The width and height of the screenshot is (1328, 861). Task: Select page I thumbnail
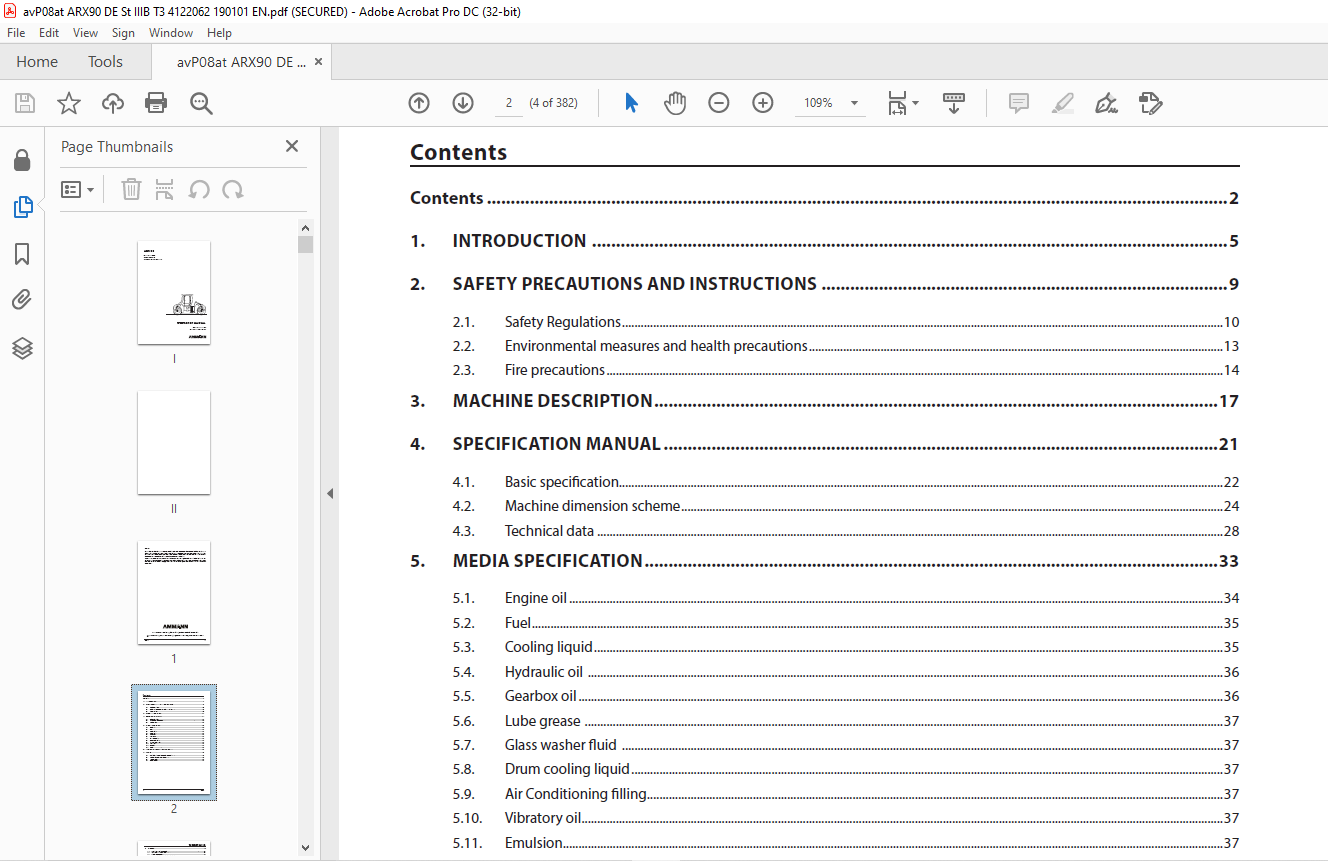pyautogui.click(x=174, y=292)
